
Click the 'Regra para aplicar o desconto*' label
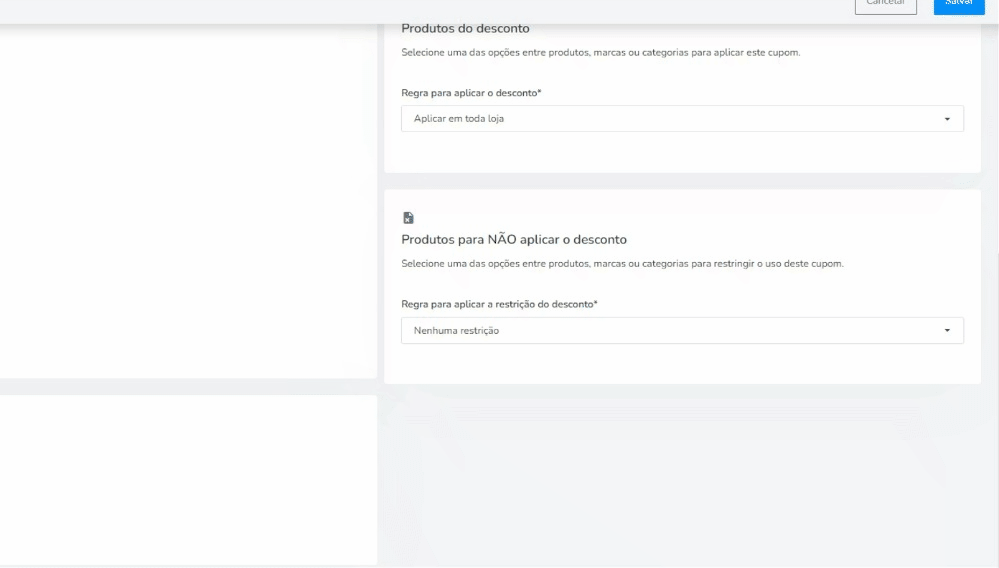click(x=471, y=93)
